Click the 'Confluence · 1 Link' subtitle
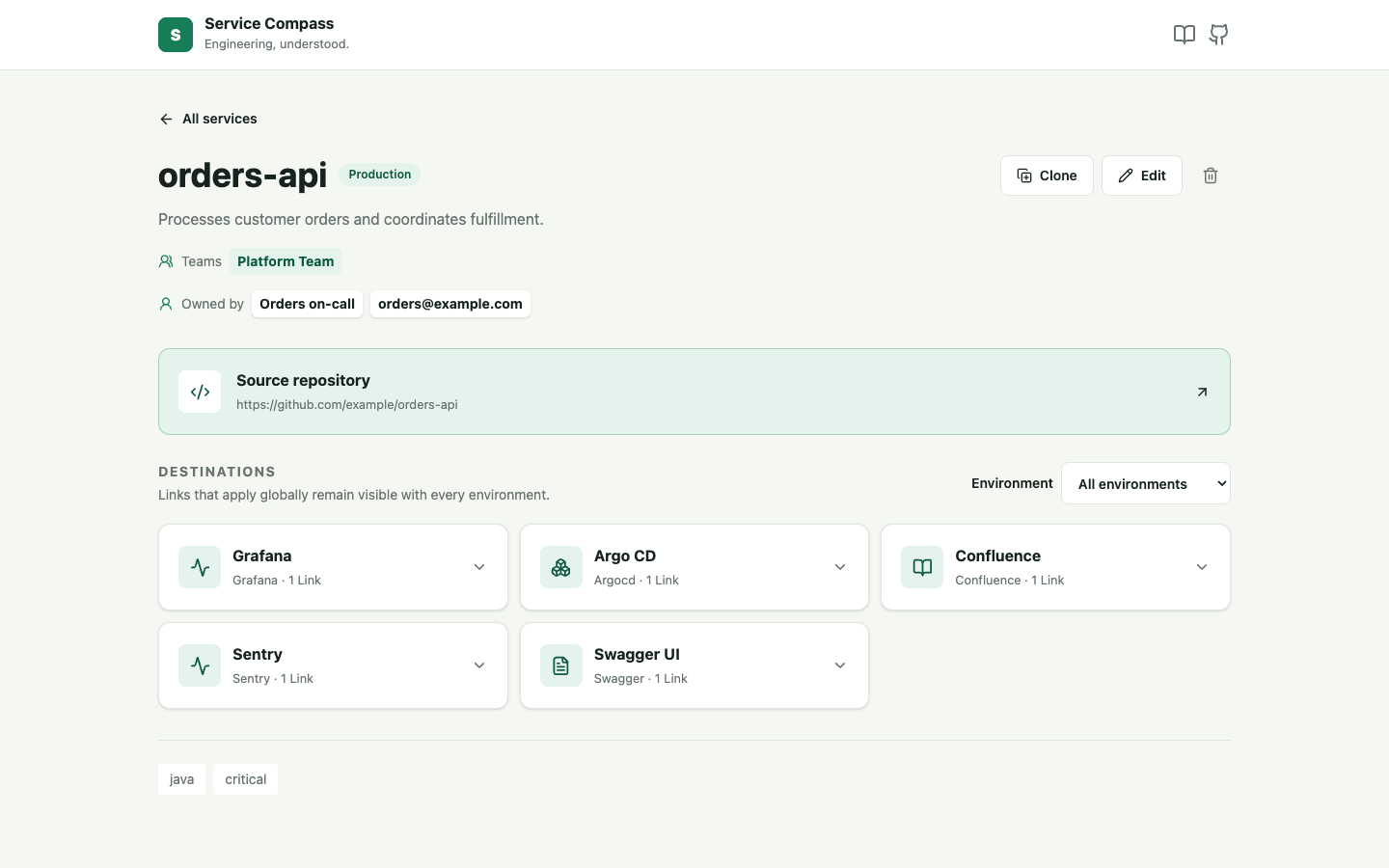Screen dimensions: 1389x868 point(1010,581)
